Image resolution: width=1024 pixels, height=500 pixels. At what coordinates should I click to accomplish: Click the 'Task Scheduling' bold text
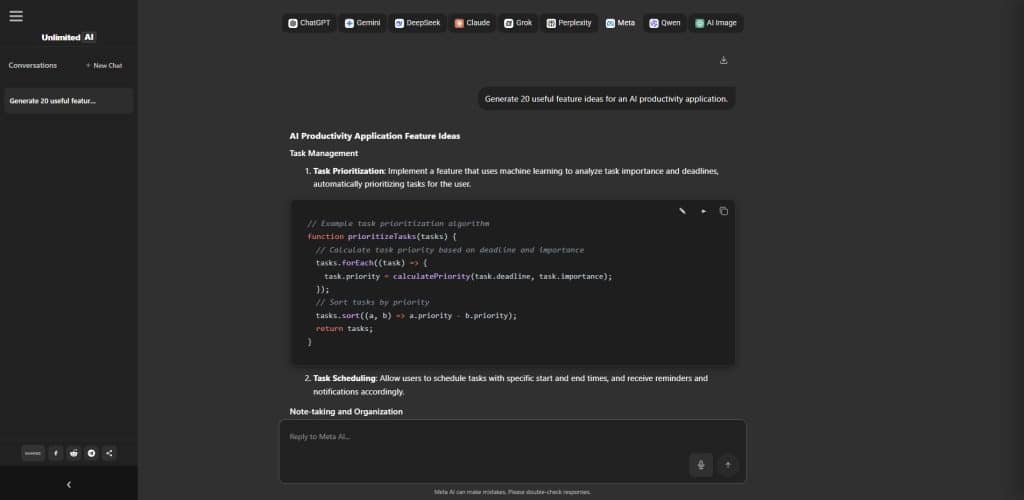point(345,378)
